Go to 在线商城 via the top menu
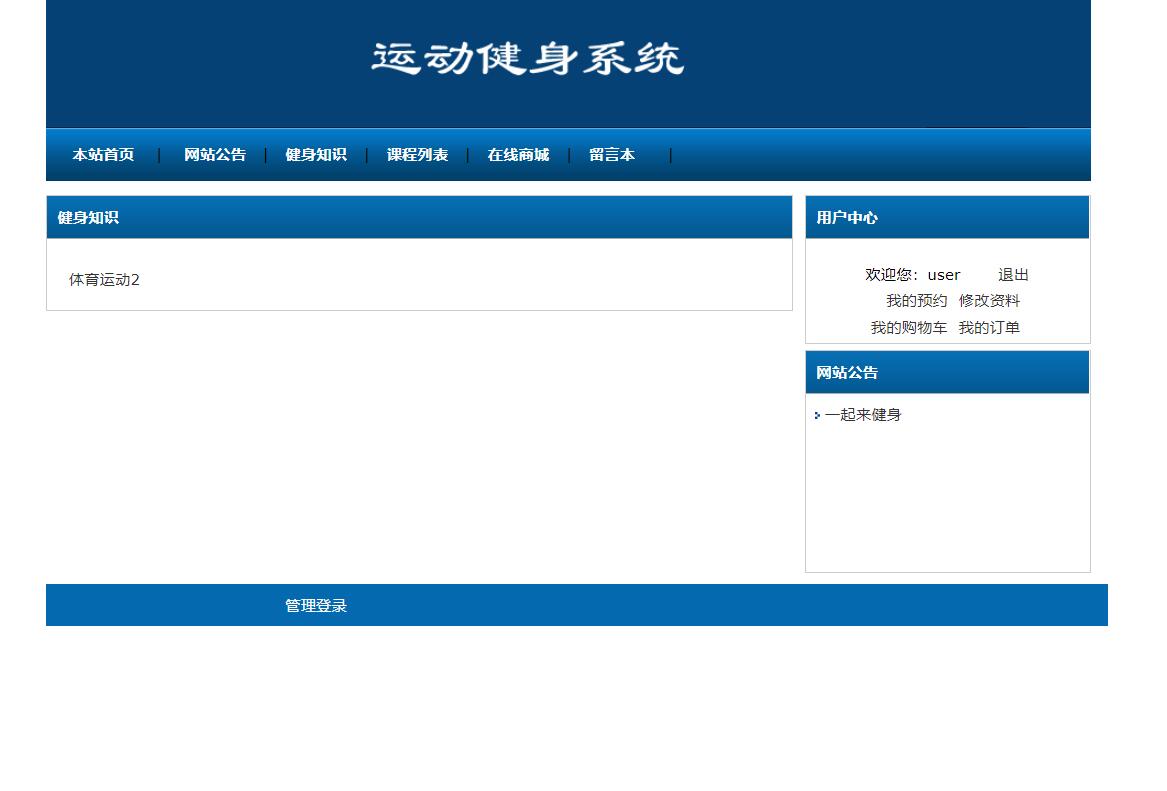The width and height of the screenshot is (1167, 791). pyautogui.click(x=517, y=155)
